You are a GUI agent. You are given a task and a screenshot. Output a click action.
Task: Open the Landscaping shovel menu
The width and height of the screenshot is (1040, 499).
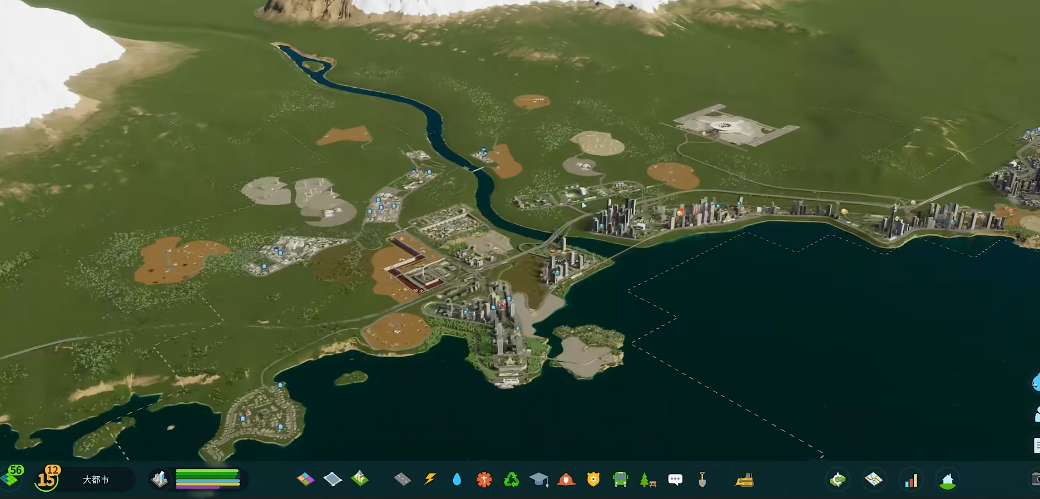coord(702,479)
